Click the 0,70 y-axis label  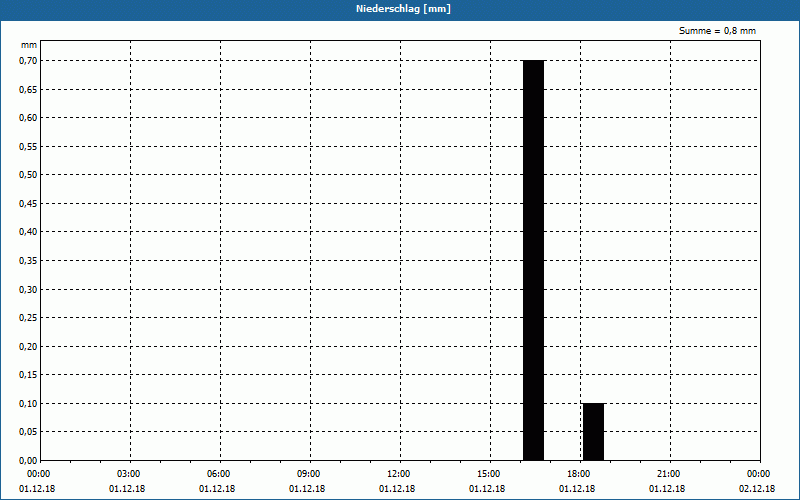(27, 60)
